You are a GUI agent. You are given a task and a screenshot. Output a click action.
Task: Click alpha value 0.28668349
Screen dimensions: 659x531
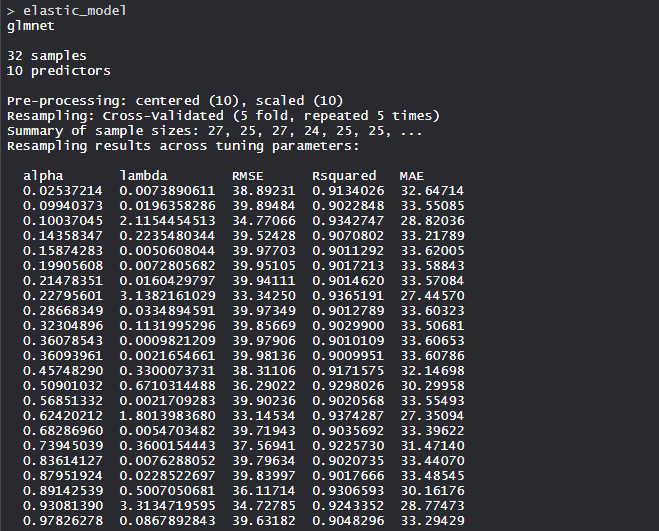pos(63,311)
